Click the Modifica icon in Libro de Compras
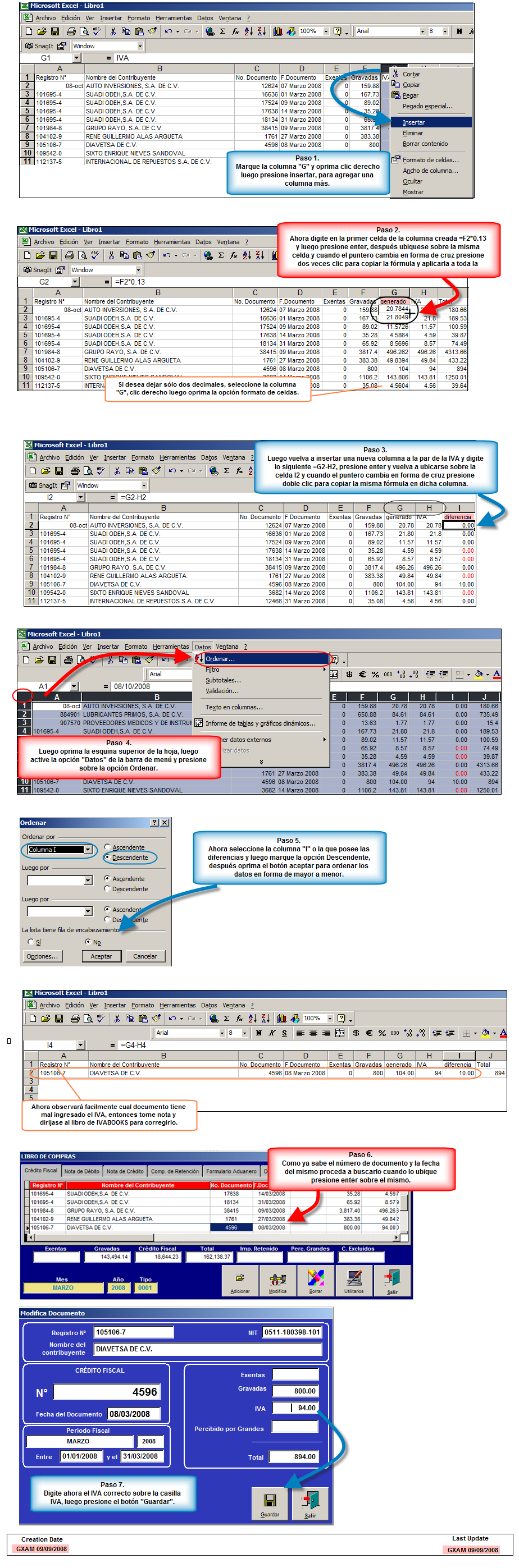 [278, 1281]
